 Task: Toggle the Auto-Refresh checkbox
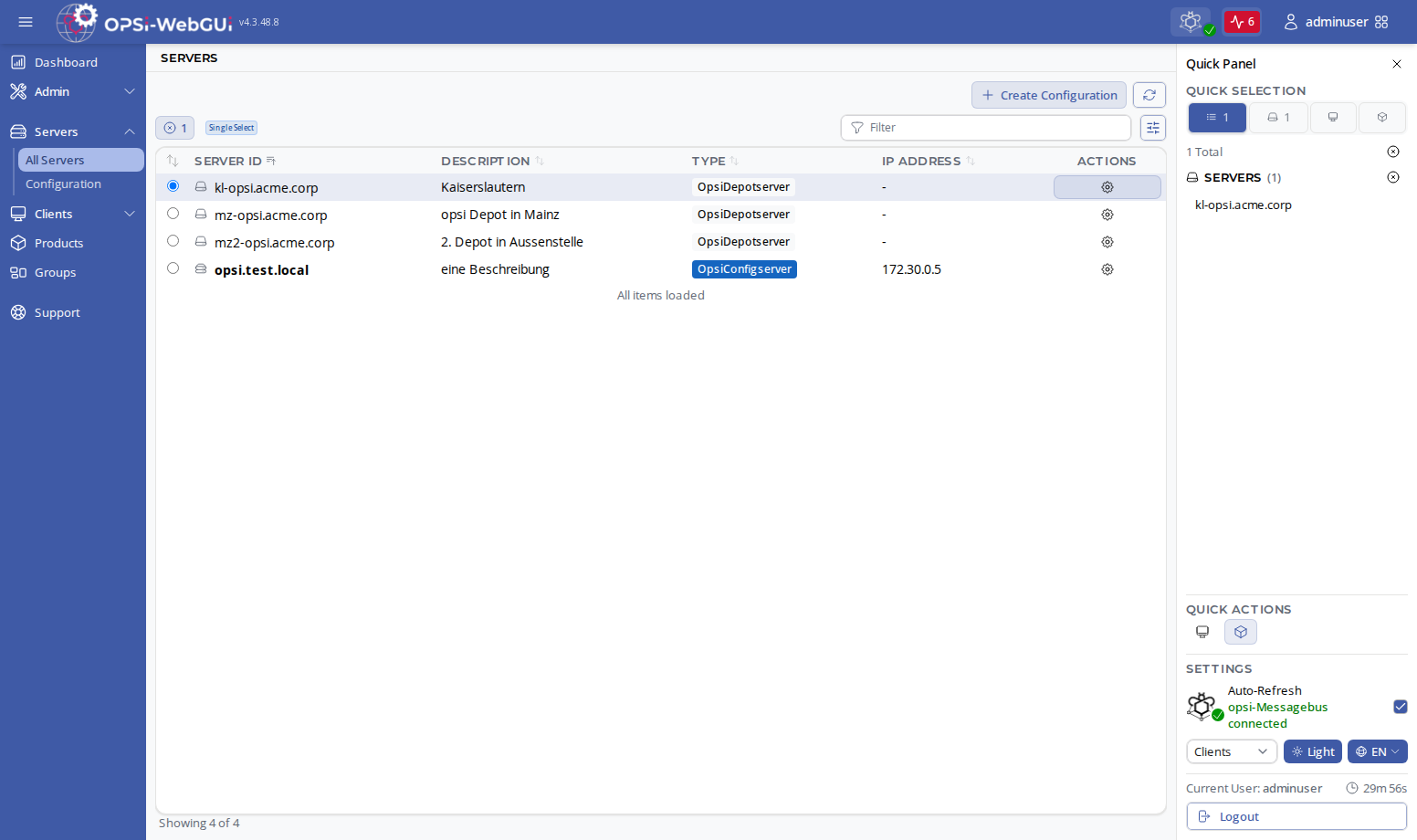coord(1401,707)
